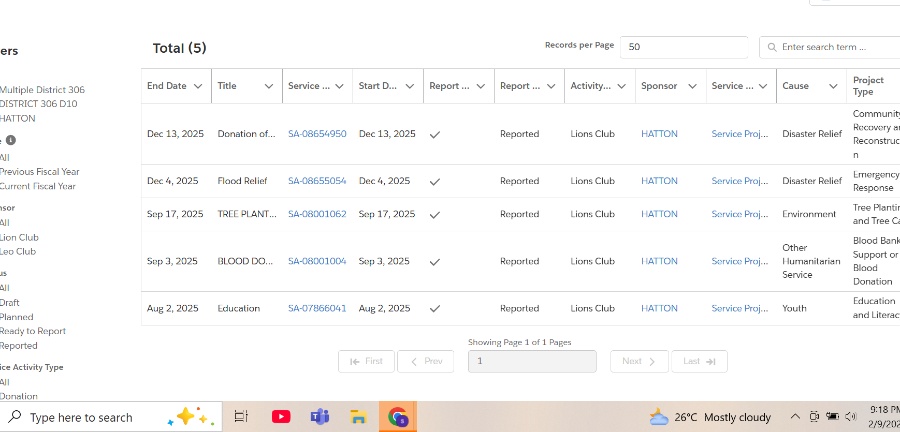Open YouTube from the taskbar
Screen dimensions: 900x432
[x=281, y=417]
